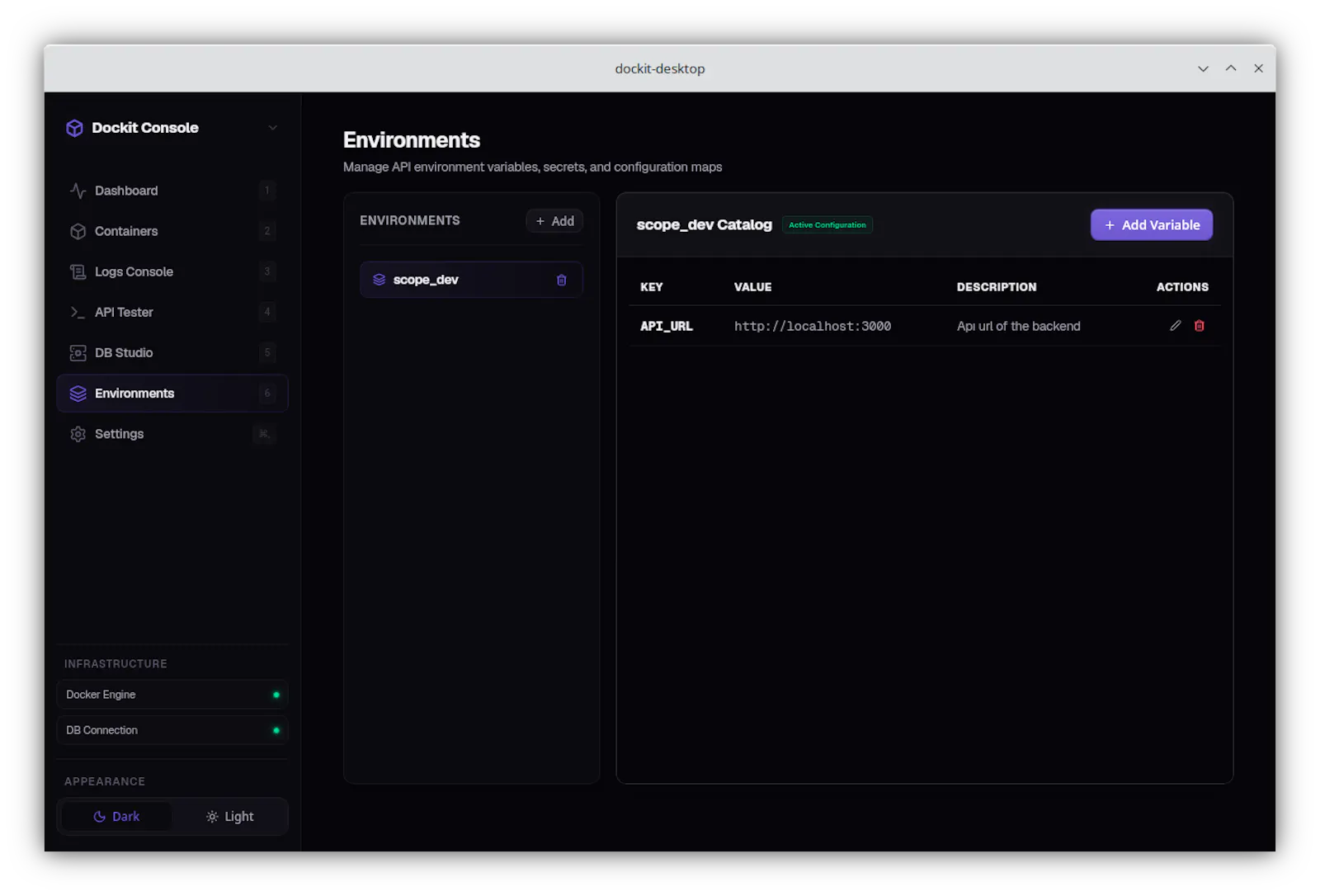The height and width of the screenshot is (896, 1320).
Task: Delete the scope_dev environment trash icon
Action: click(562, 281)
